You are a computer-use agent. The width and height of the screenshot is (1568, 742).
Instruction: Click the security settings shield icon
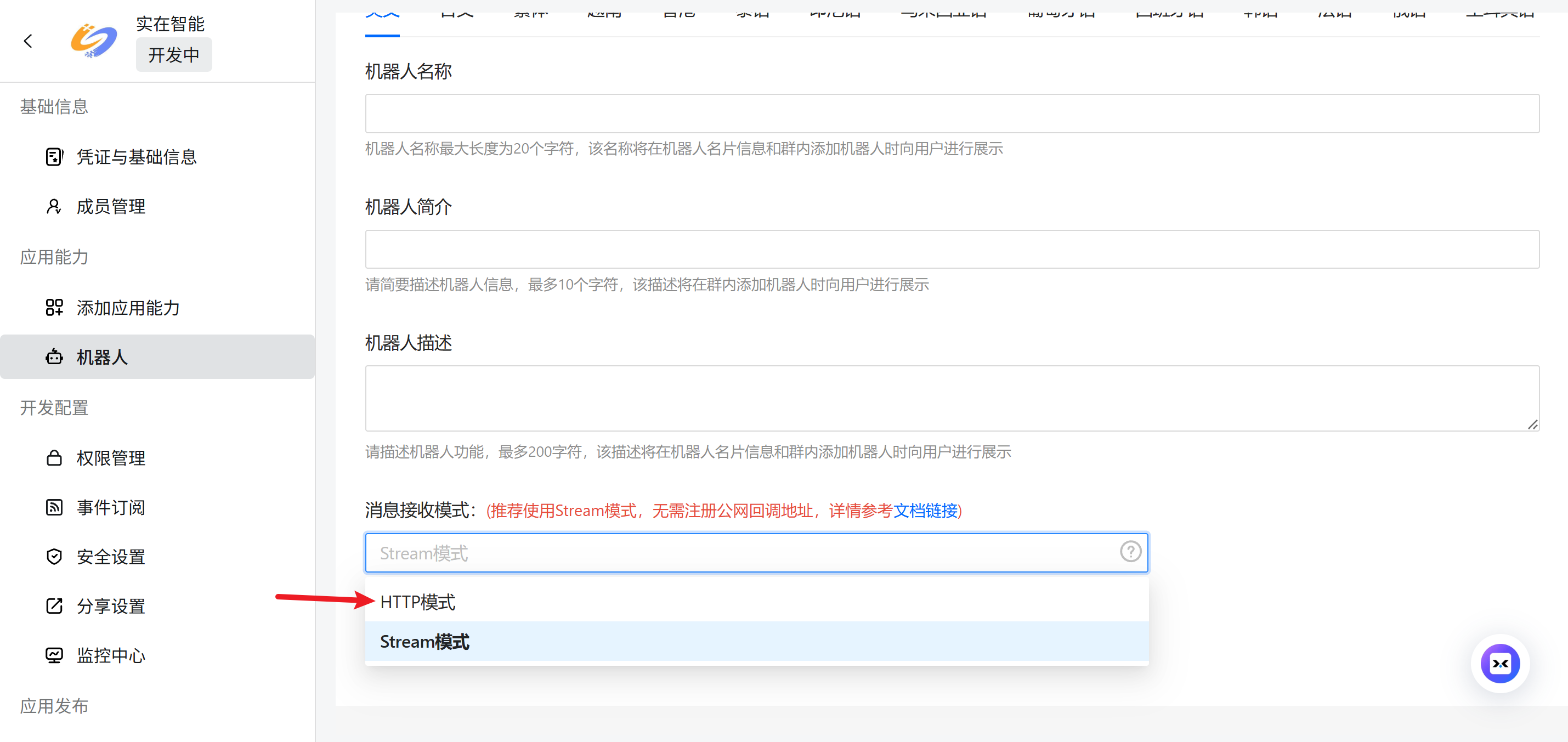[54, 556]
